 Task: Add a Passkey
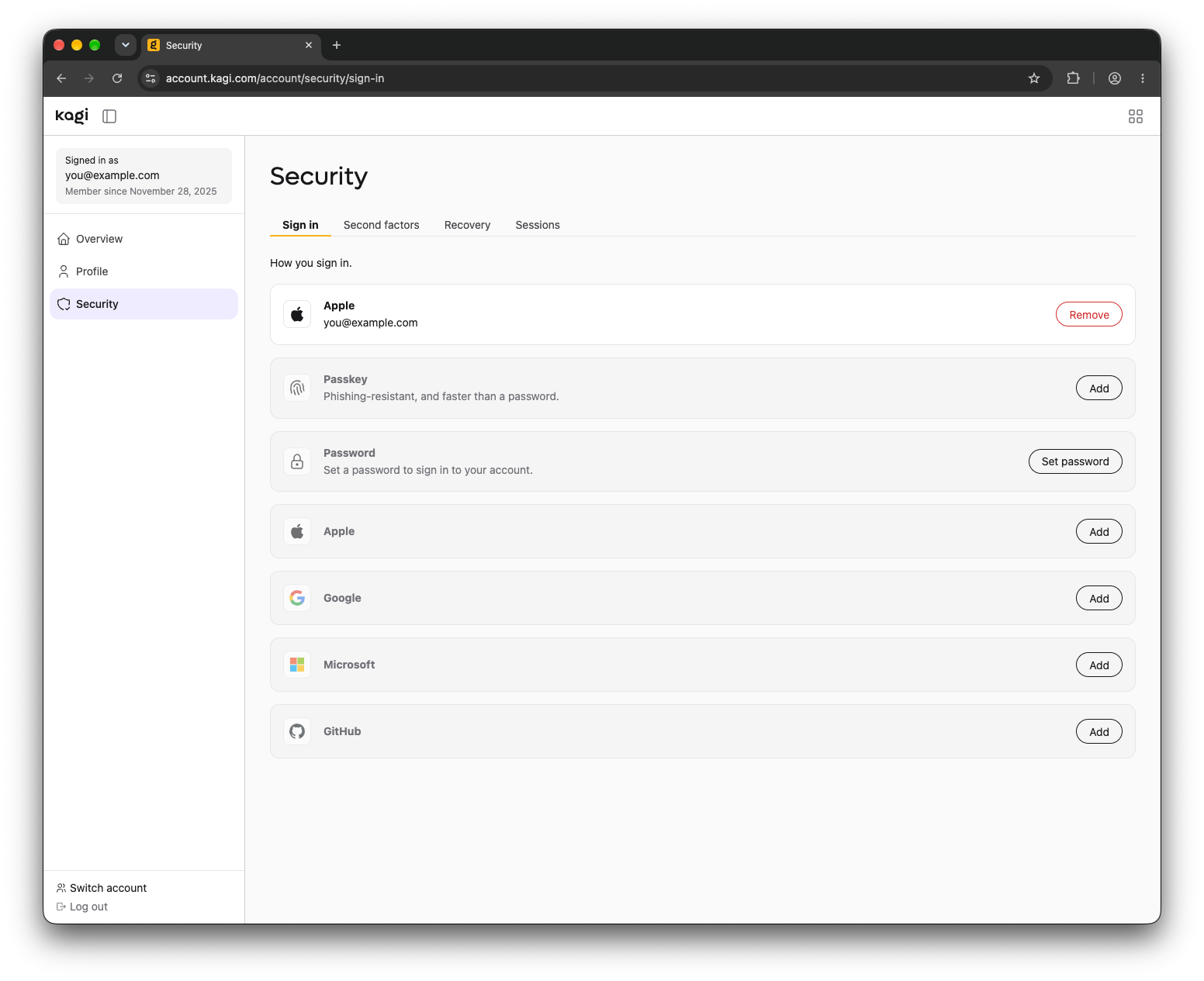1098,389
